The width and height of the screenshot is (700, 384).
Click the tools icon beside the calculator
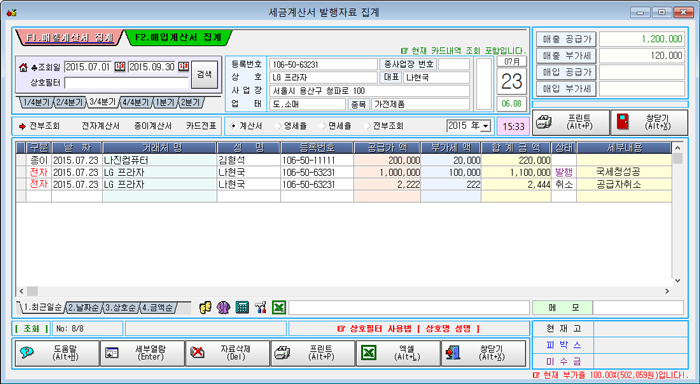(260, 307)
